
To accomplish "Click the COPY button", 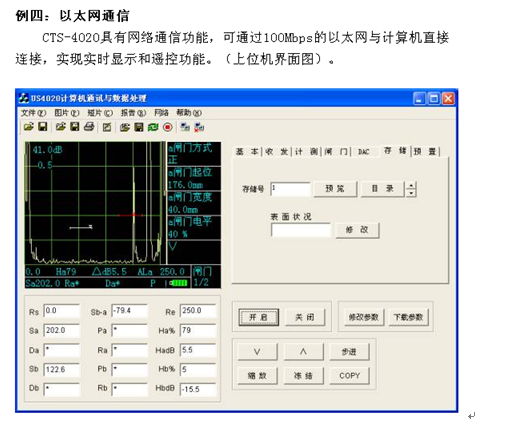I will (349, 376).
